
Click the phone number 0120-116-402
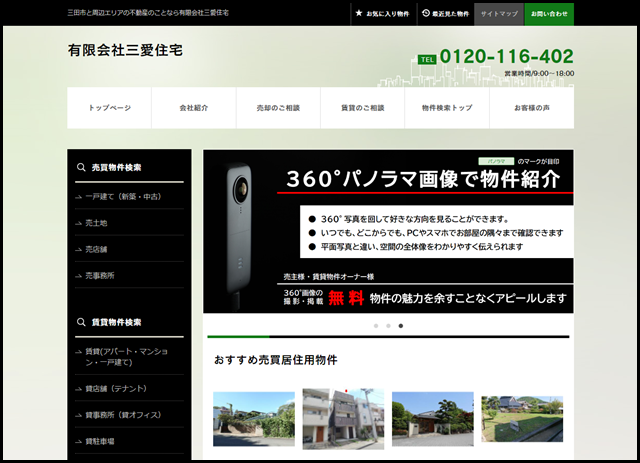pos(507,56)
